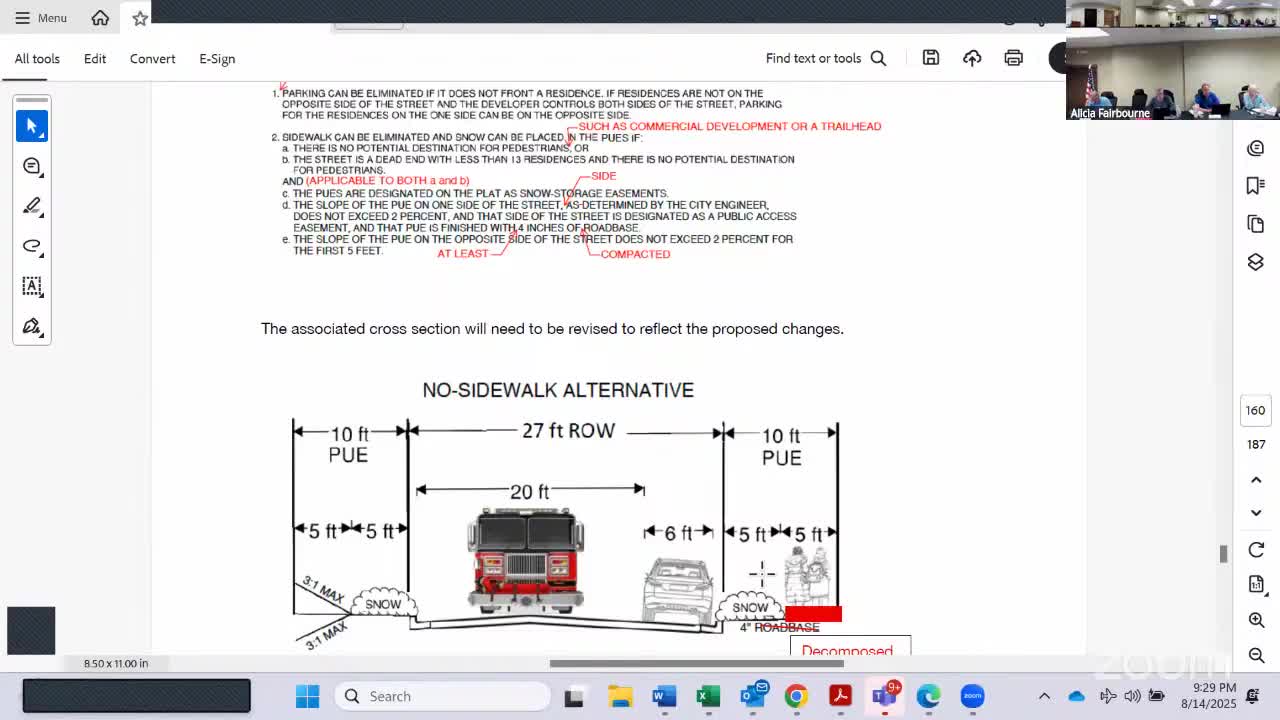This screenshot has width=1280, height=720.
Task: Click the star favorite icon
Action: point(140,18)
